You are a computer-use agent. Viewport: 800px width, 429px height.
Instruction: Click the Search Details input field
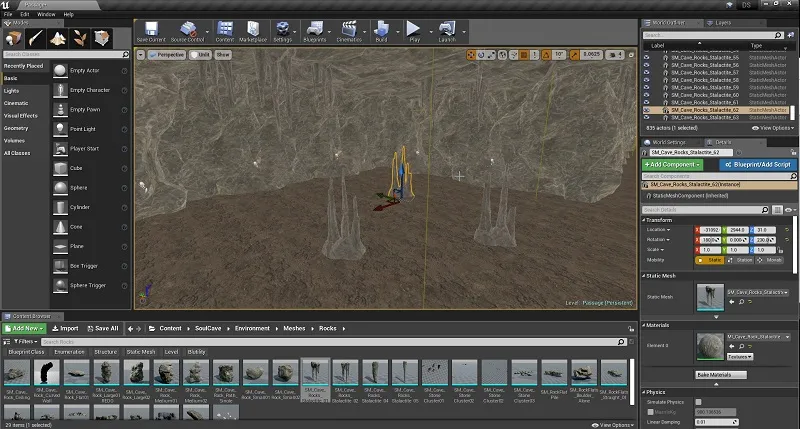(x=706, y=210)
